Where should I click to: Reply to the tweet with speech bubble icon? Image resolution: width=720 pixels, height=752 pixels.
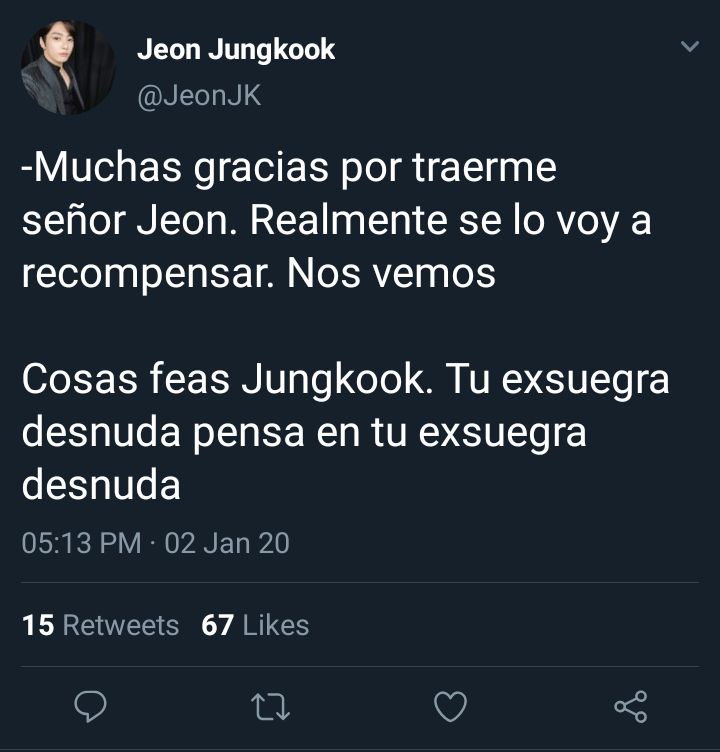tap(90, 706)
